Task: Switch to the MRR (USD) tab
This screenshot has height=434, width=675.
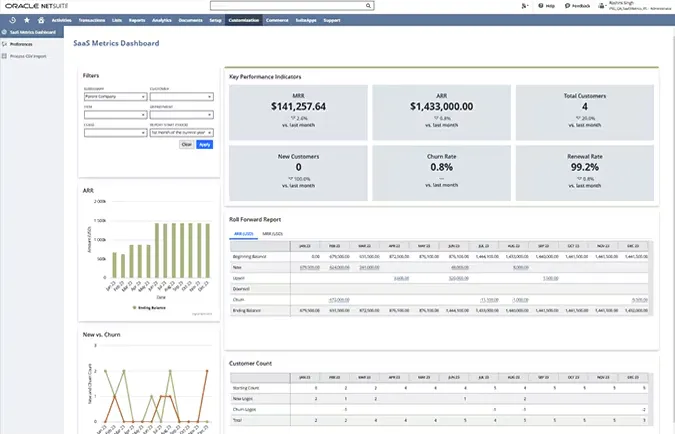Action: click(x=272, y=233)
